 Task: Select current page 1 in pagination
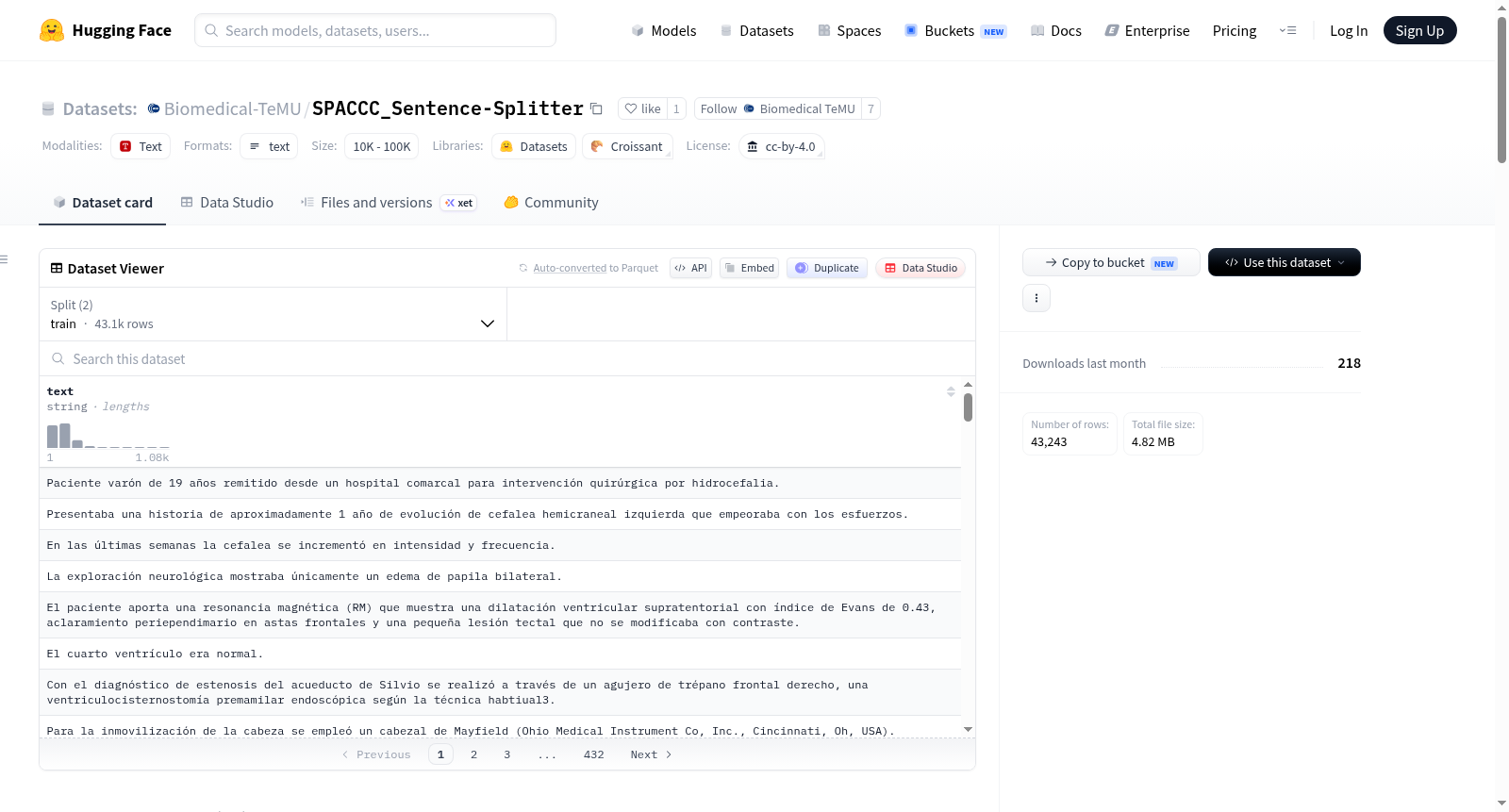(x=440, y=754)
